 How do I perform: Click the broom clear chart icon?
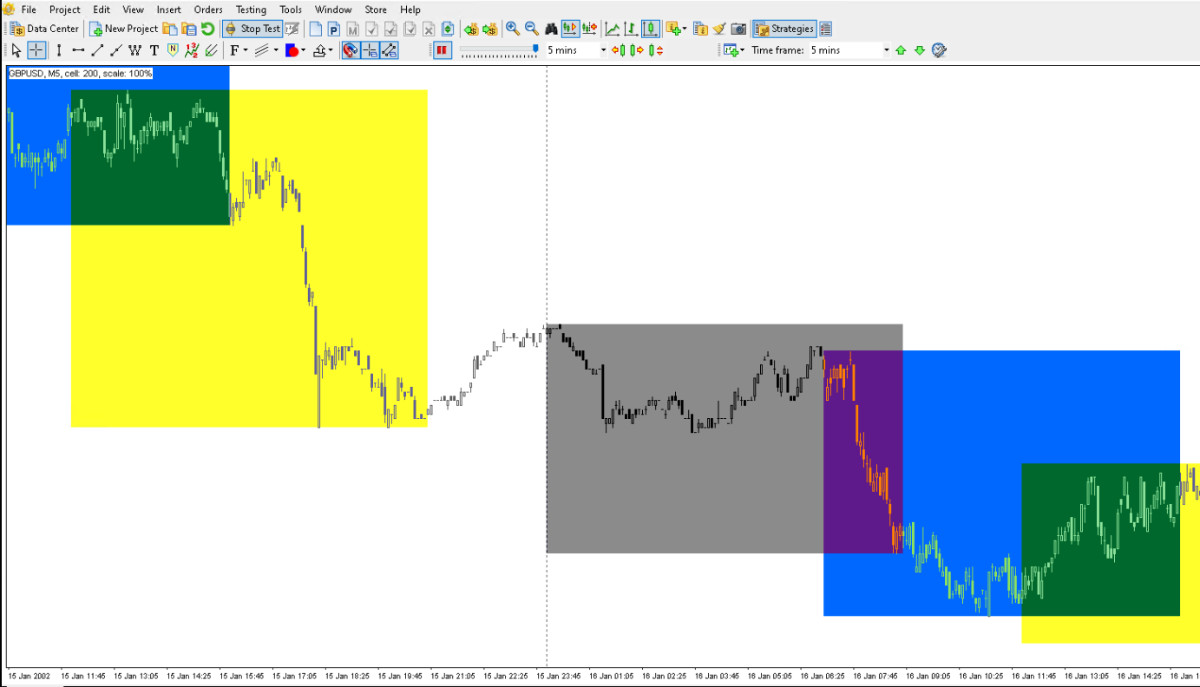[x=719, y=29]
